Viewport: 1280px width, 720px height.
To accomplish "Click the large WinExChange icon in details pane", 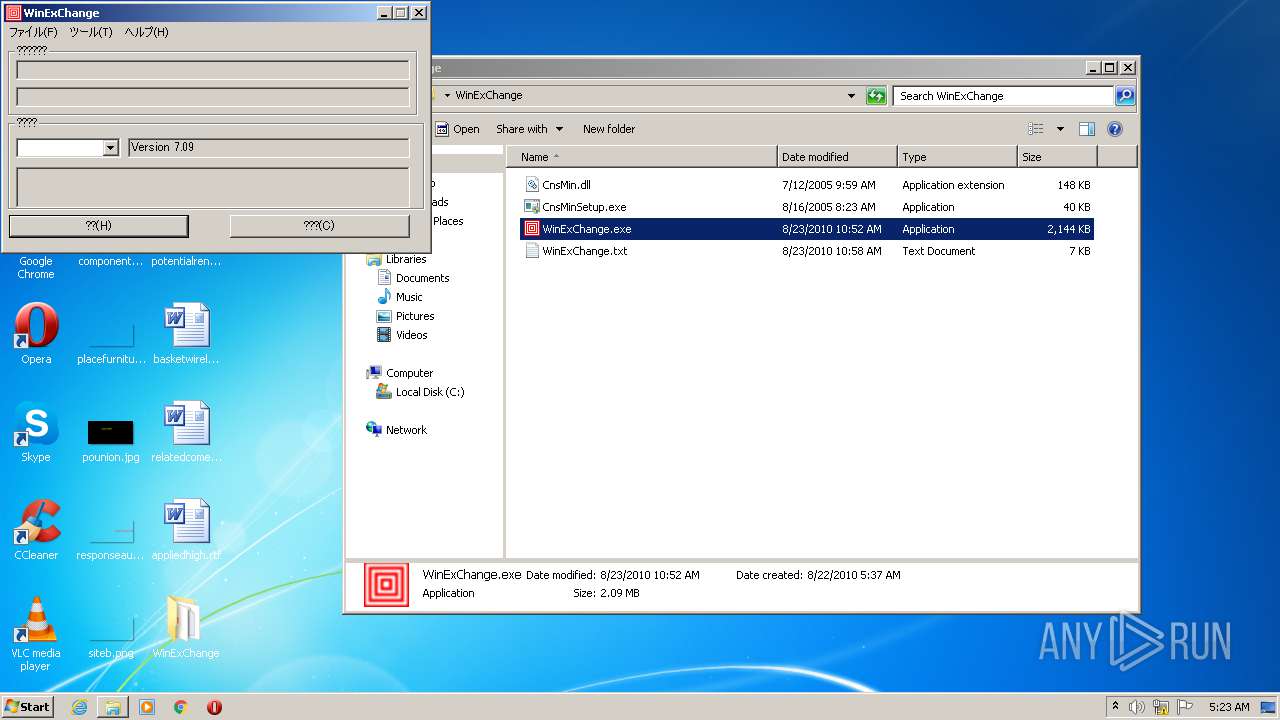I will pyautogui.click(x=386, y=585).
